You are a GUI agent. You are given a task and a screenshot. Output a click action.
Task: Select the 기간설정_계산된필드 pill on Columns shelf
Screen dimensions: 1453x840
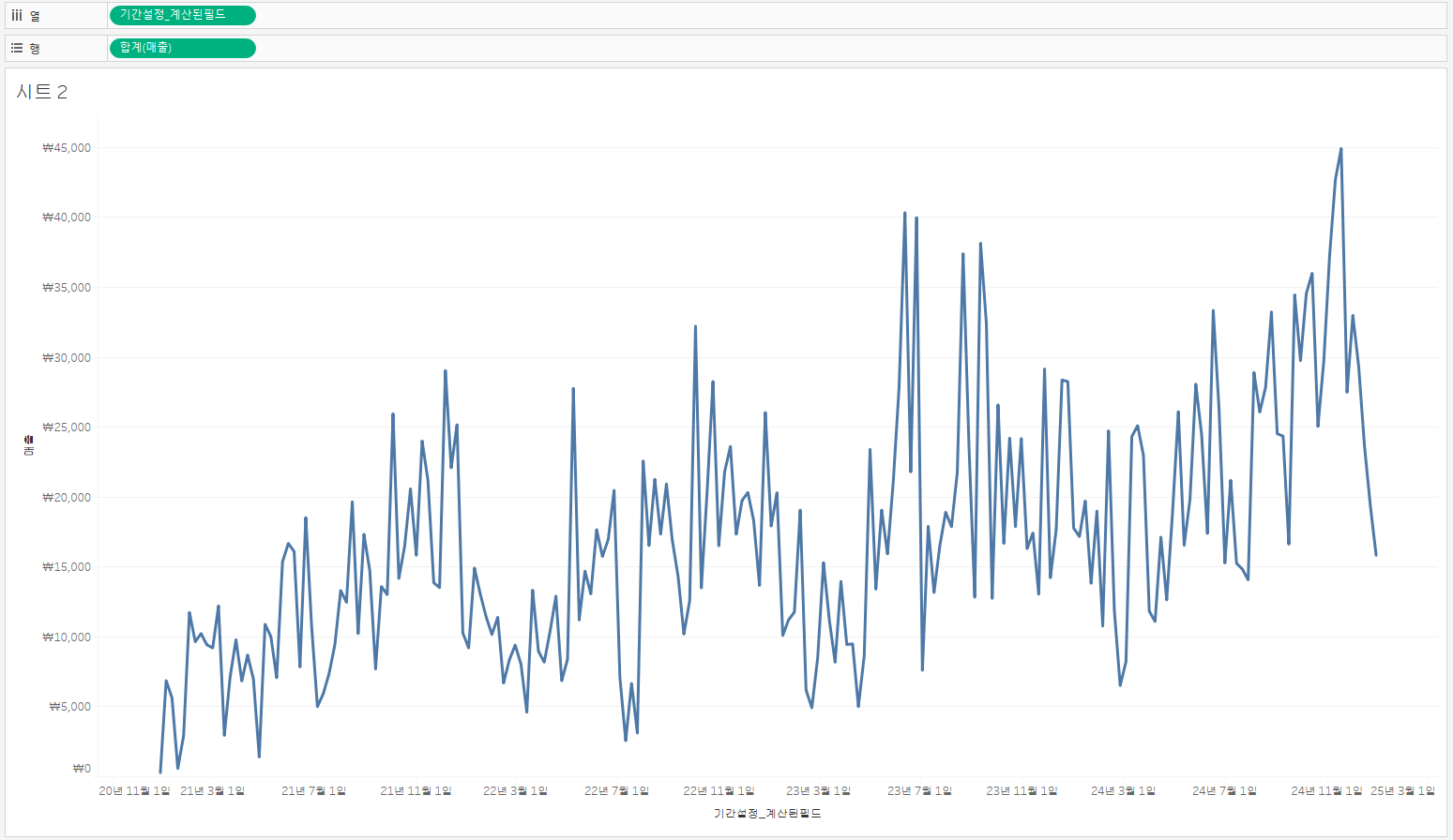click(183, 15)
